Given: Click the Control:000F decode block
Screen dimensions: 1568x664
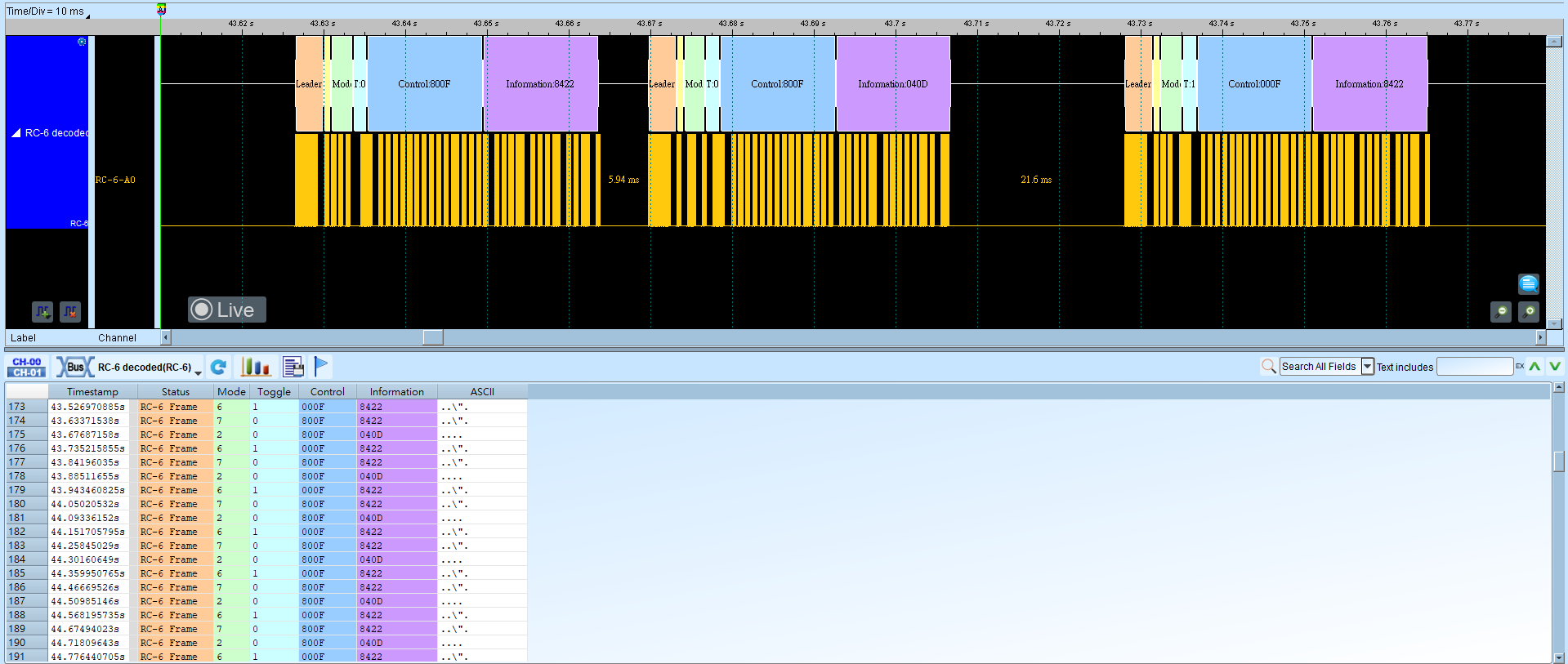Looking at the screenshot, I should tap(1254, 83).
